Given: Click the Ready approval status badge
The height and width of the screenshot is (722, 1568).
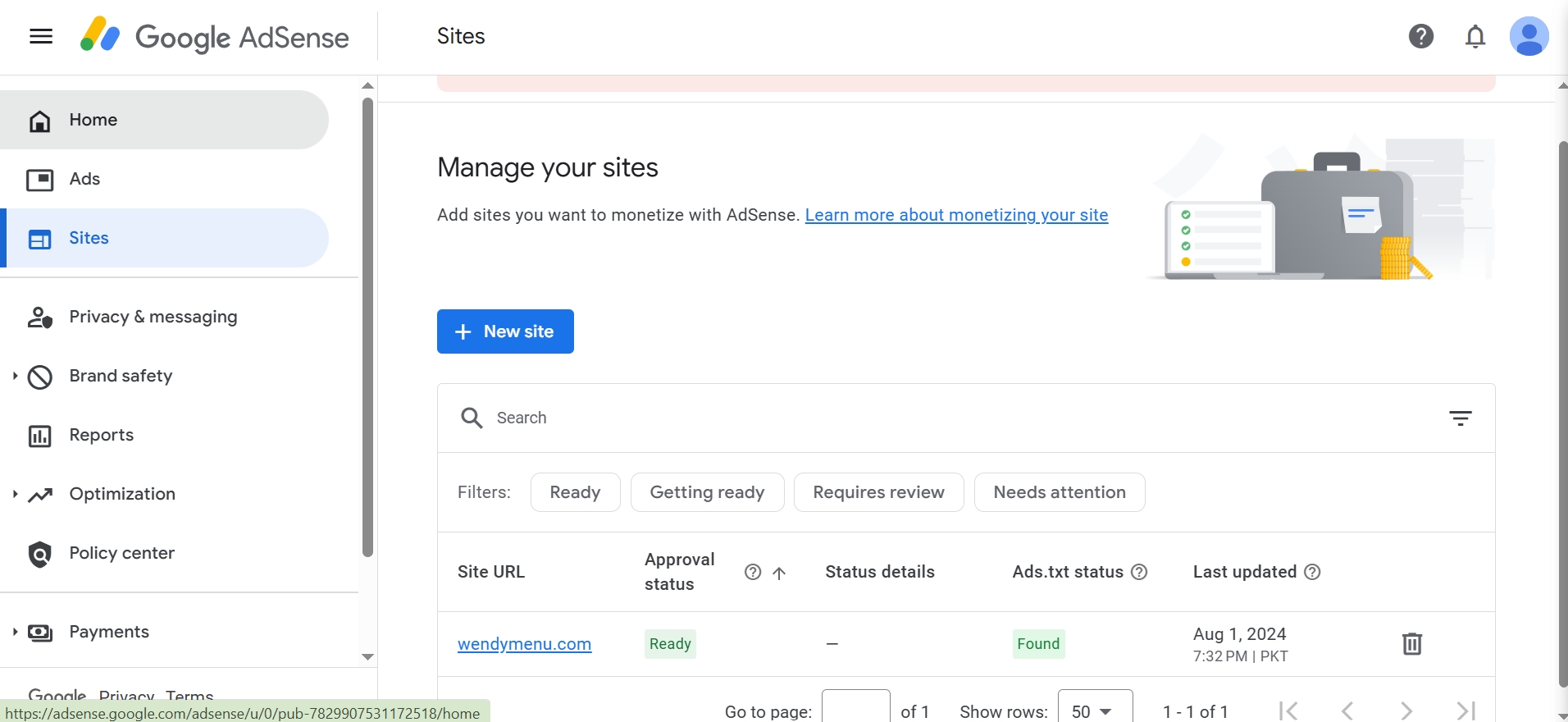Looking at the screenshot, I should coord(670,644).
